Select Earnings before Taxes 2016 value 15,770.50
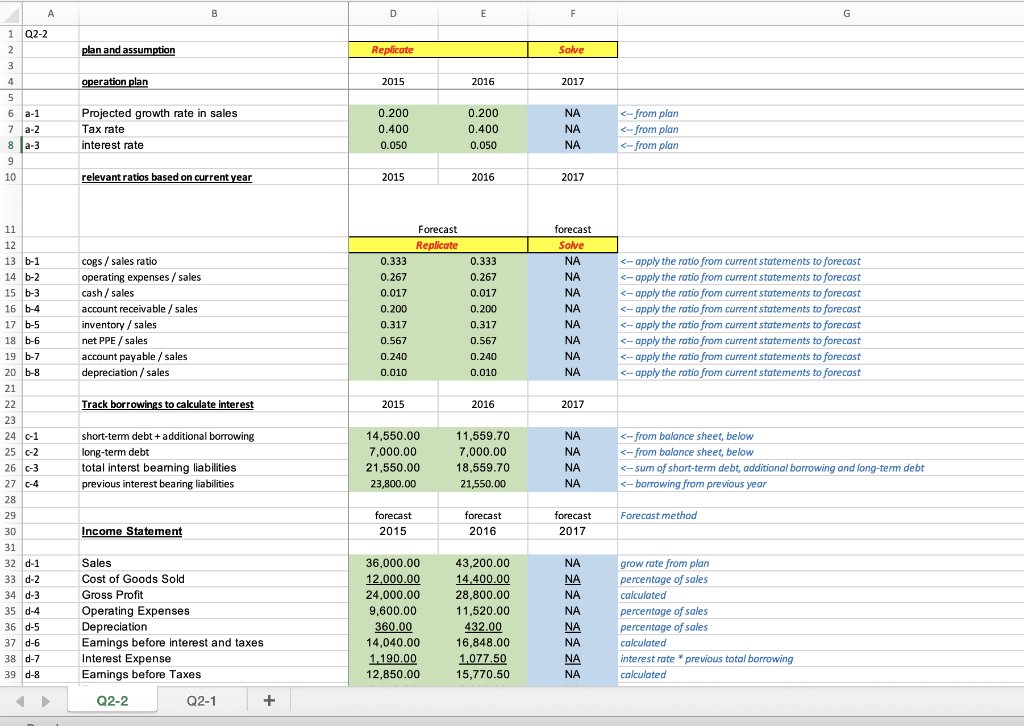The height and width of the screenshot is (726, 1024). pyautogui.click(x=483, y=674)
